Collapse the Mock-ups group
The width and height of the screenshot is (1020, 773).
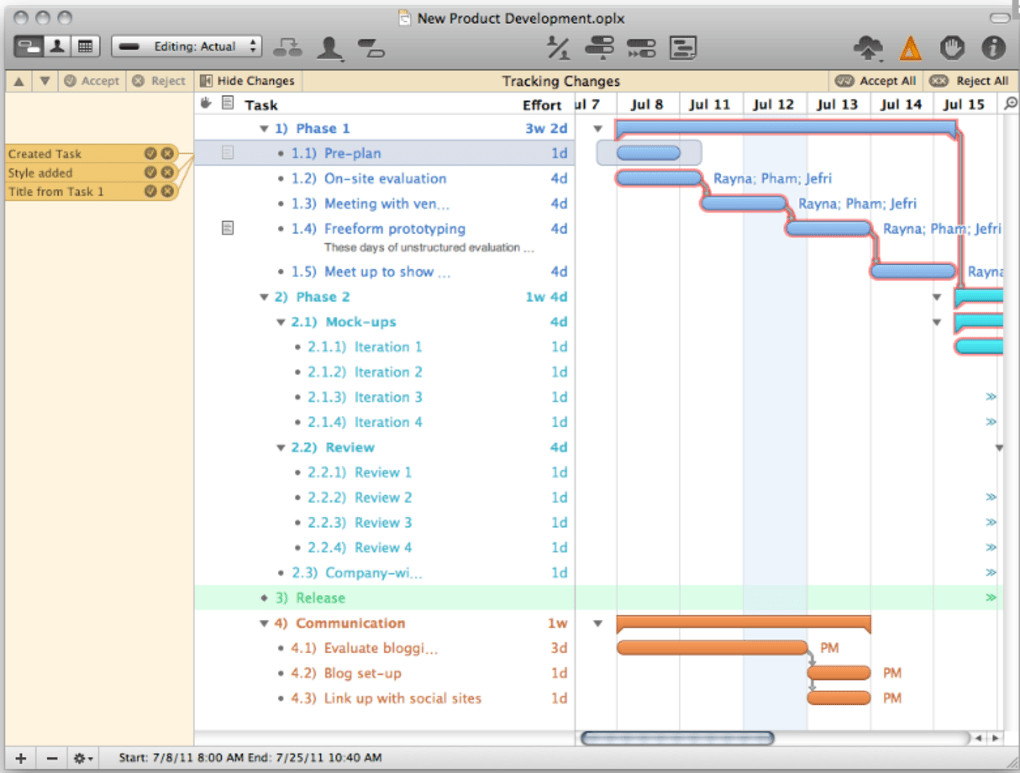click(x=281, y=322)
